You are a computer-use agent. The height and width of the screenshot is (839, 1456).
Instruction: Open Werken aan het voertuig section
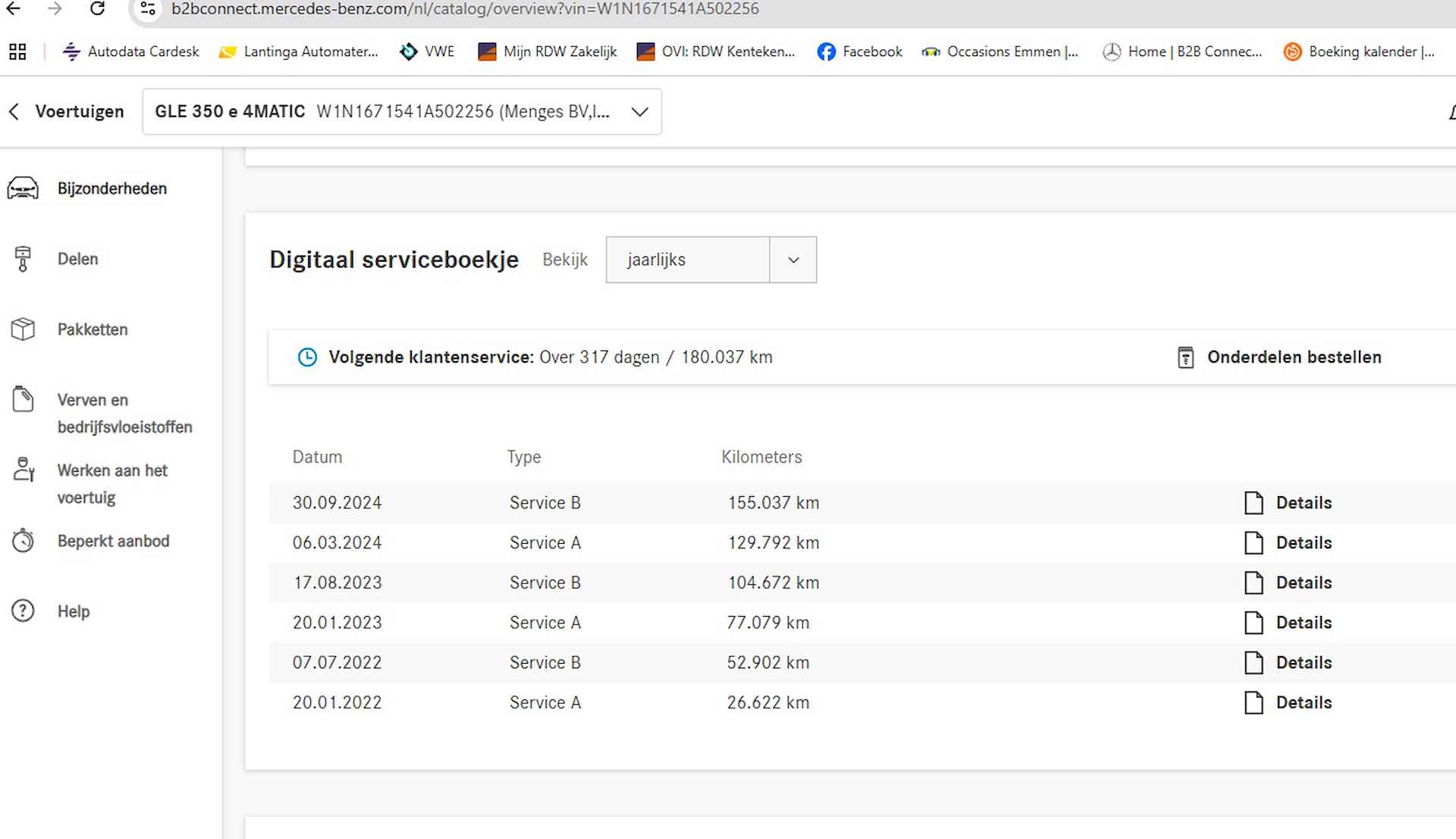tap(112, 484)
